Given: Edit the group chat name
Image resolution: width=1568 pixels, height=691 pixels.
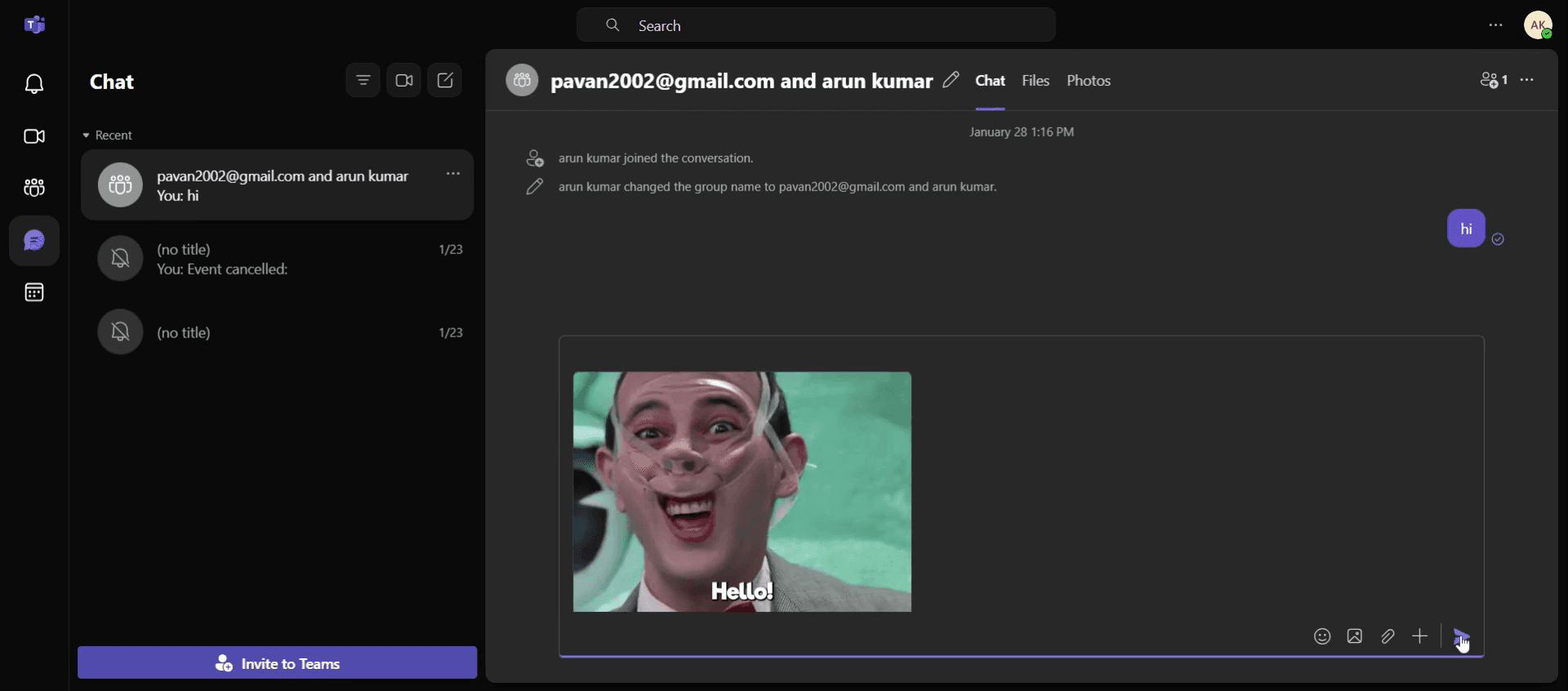Looking at the screenshot, I should coord(951,80).
